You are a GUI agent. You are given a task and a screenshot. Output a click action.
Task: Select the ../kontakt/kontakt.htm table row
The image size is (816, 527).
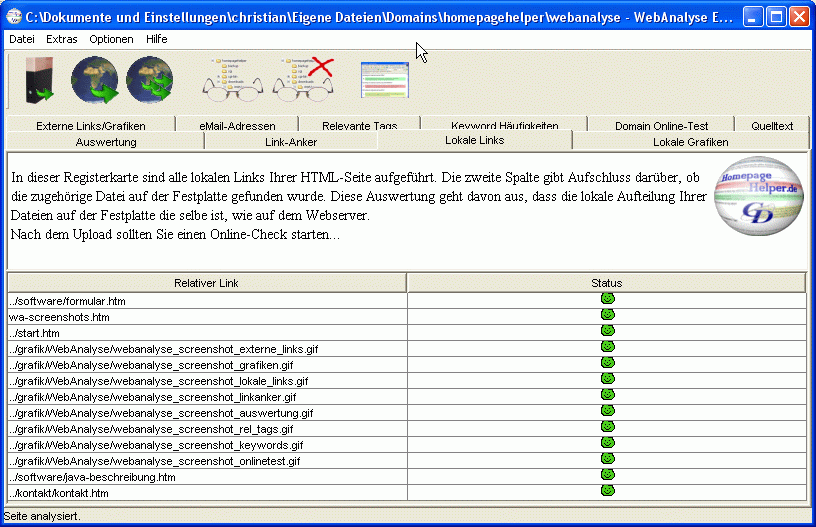[206, 493]
